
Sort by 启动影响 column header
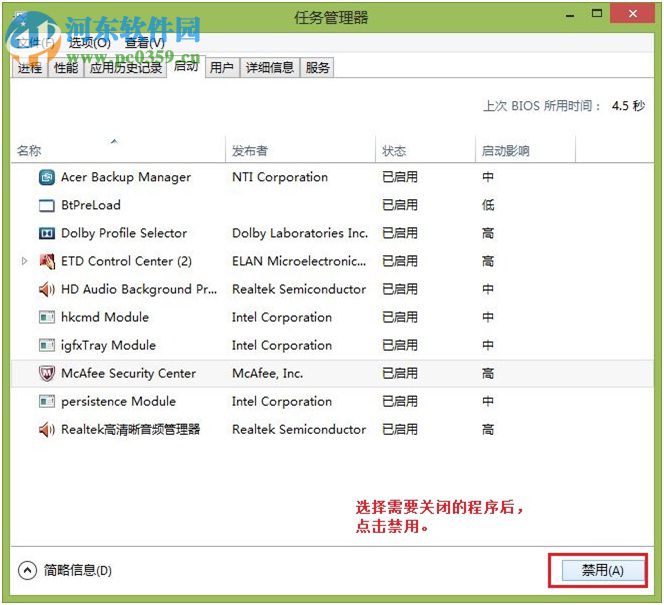pyautogui.click(x=506, y=151)
